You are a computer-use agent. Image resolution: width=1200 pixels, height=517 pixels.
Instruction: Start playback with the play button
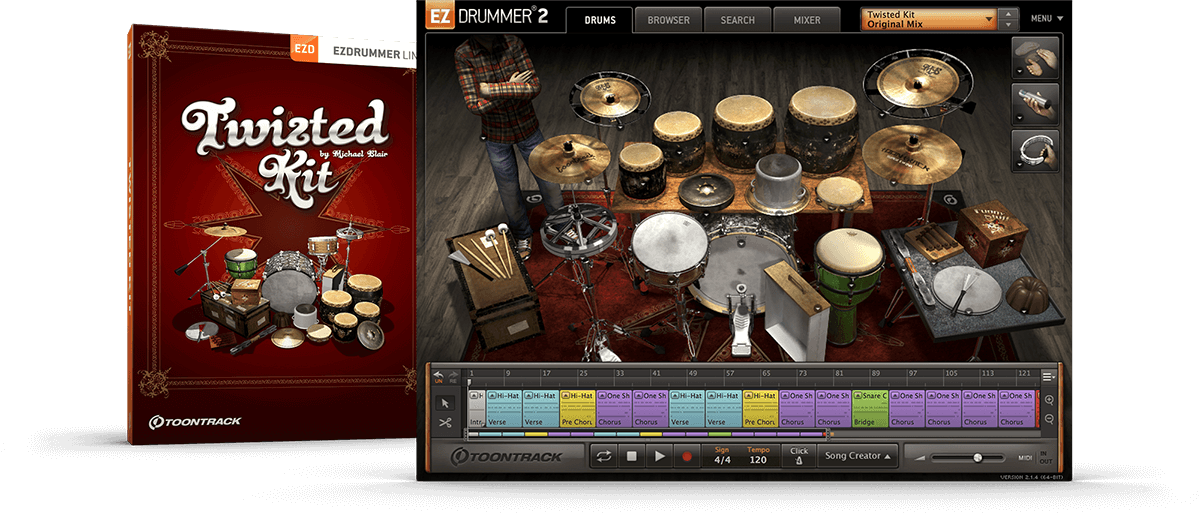pos(659,456)
